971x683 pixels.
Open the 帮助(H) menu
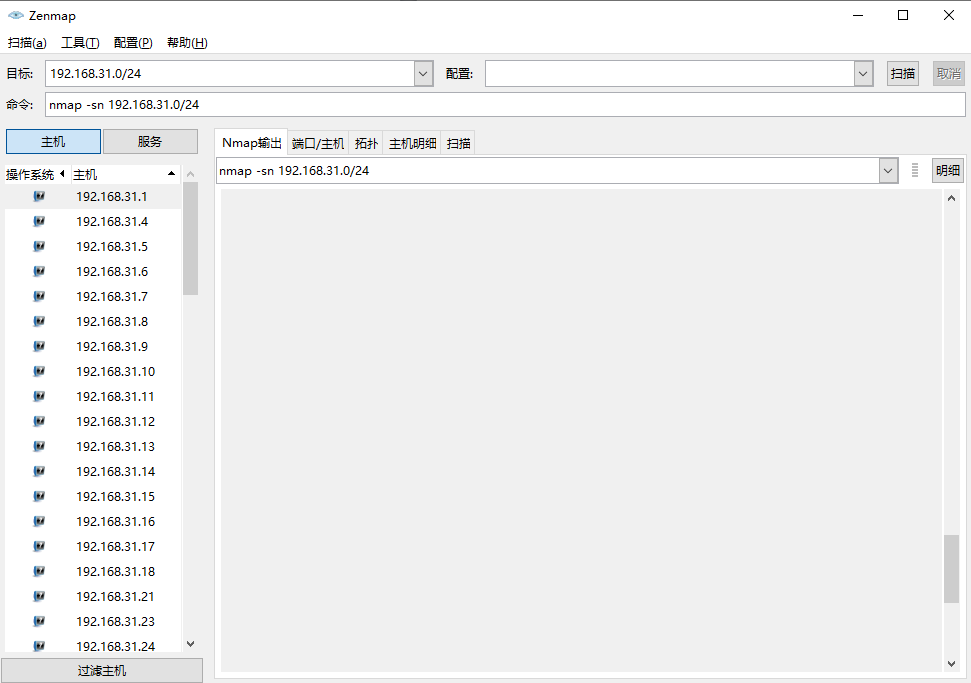pyautogui.click(x=187, y=43)
